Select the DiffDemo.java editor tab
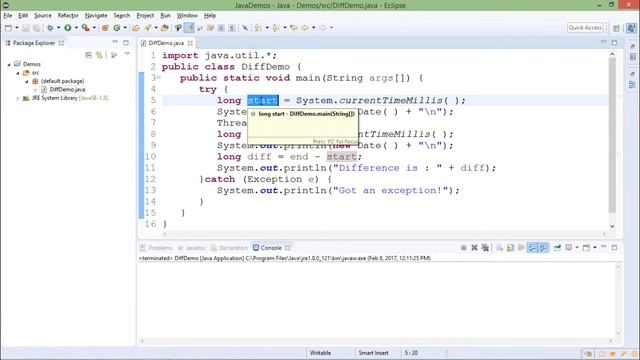Screen dimensions: 640x360 pyautogui.click(x=166, y=43)
